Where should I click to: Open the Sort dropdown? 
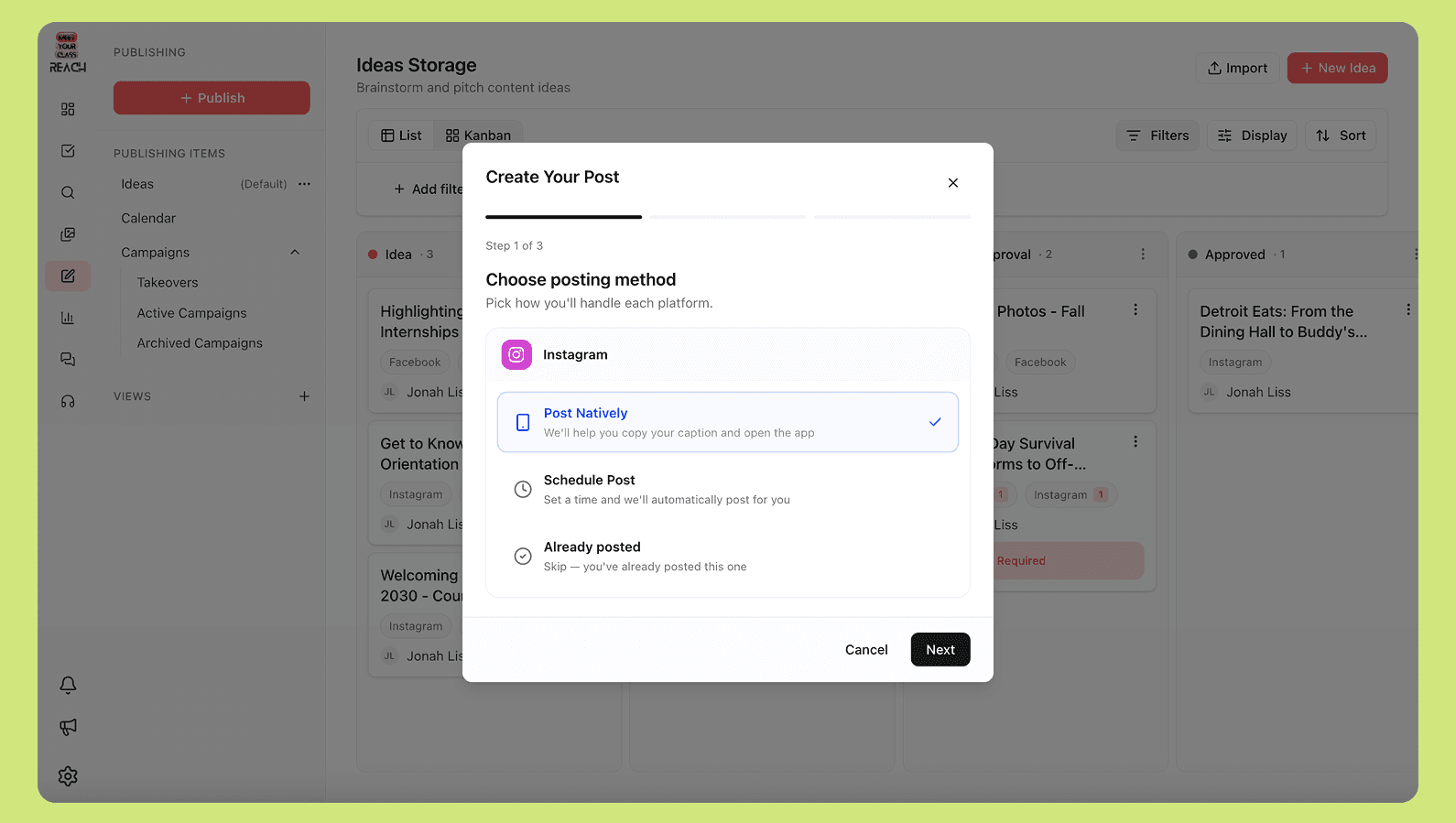pos(1341,135)
